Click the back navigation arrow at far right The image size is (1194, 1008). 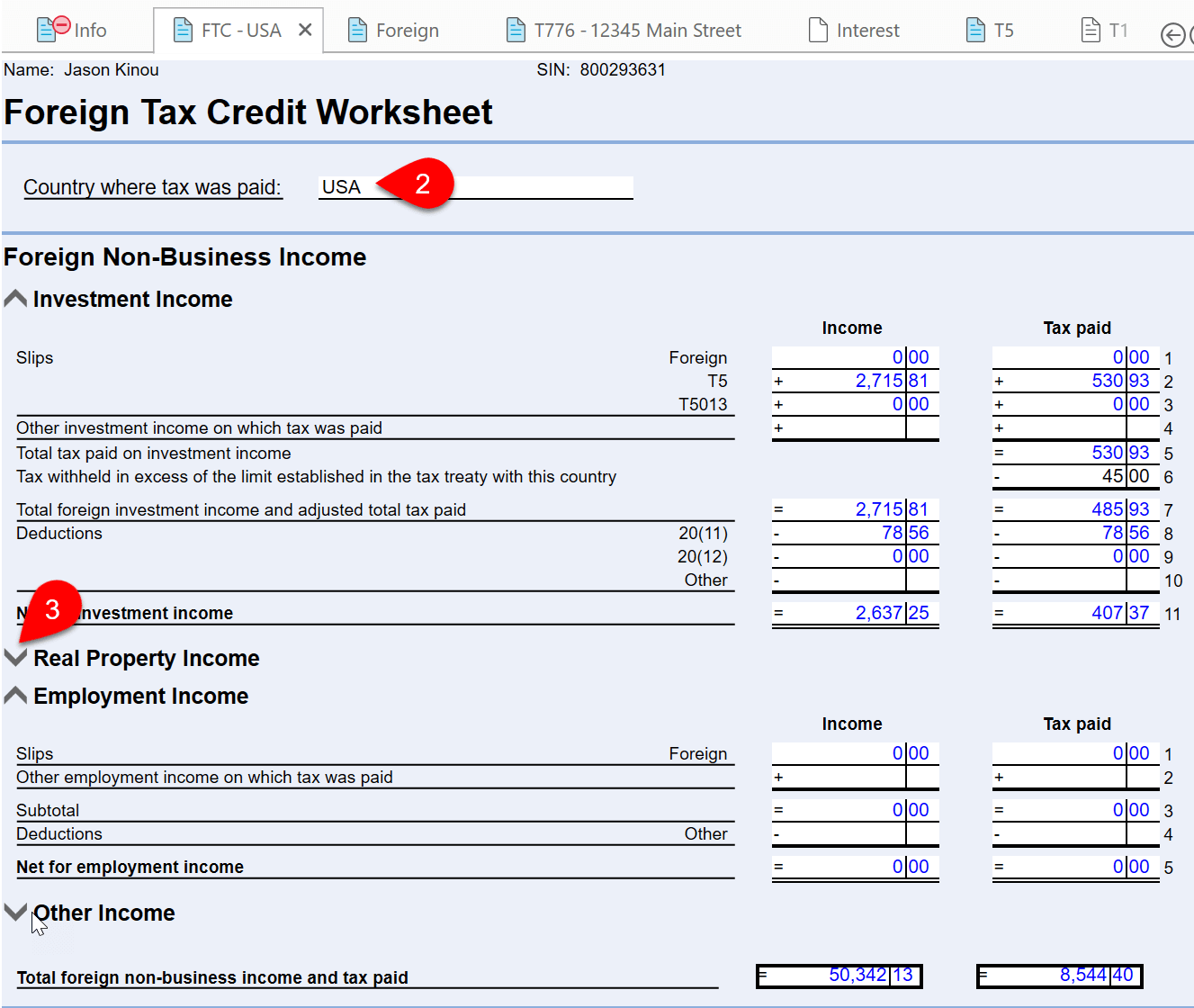[1173, 35]
